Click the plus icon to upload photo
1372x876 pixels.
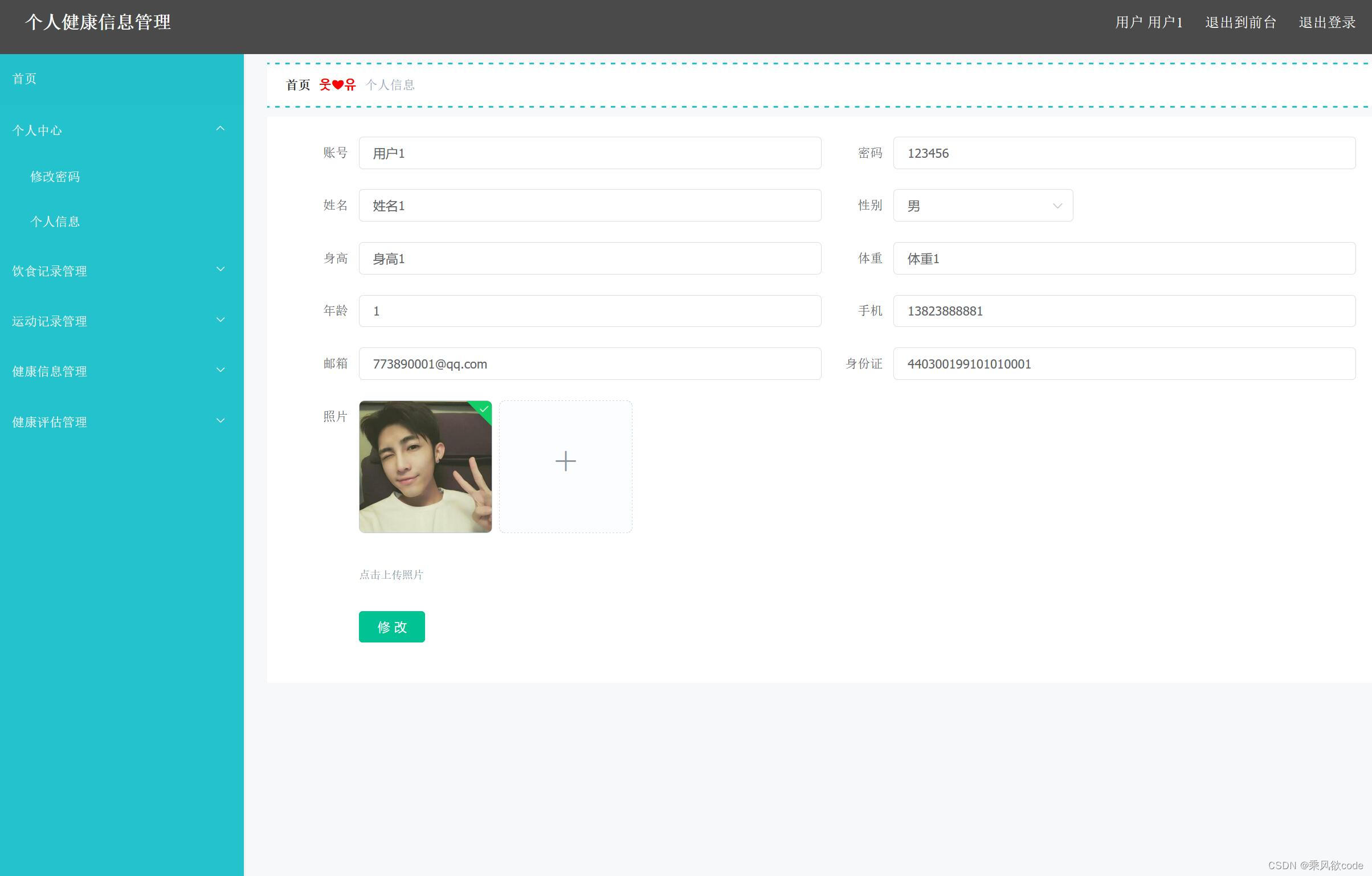click(x=565, y=461)
